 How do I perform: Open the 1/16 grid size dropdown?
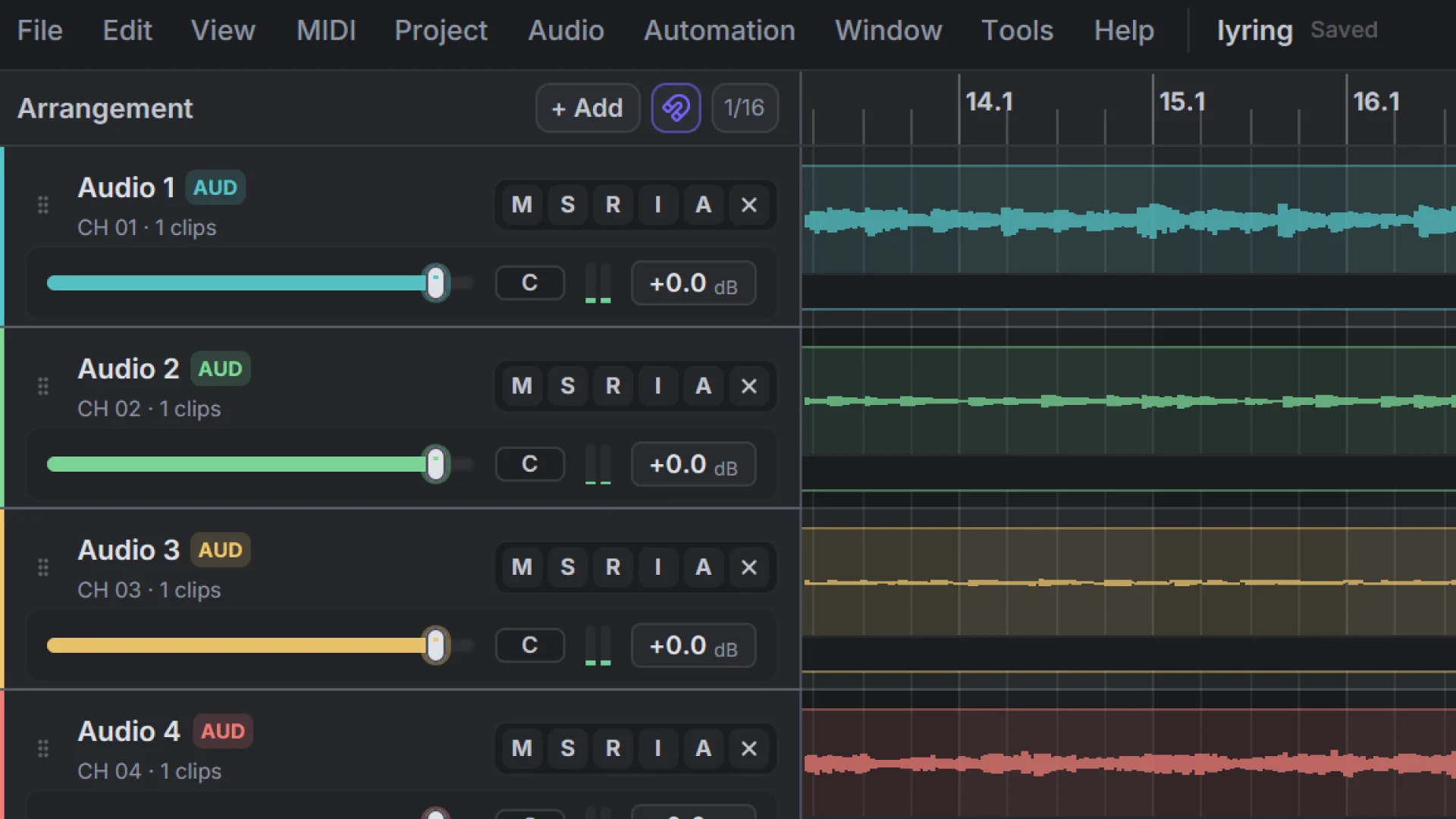pyautogui.click(x=745, y=108)
